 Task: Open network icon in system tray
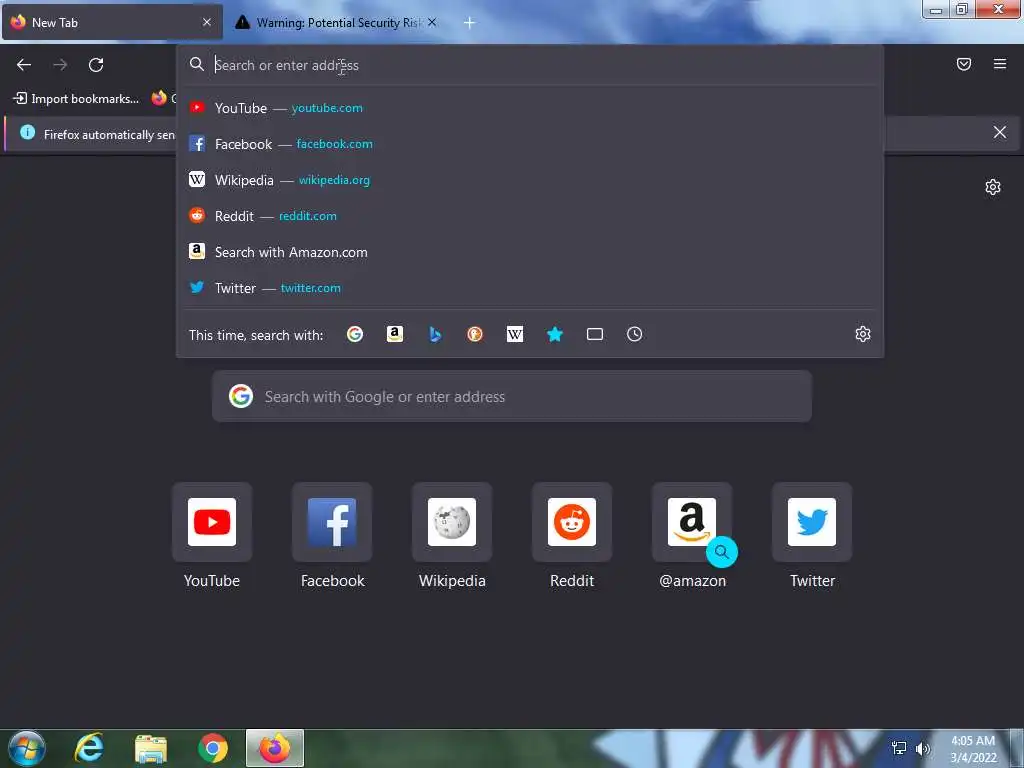coord(899,748)
